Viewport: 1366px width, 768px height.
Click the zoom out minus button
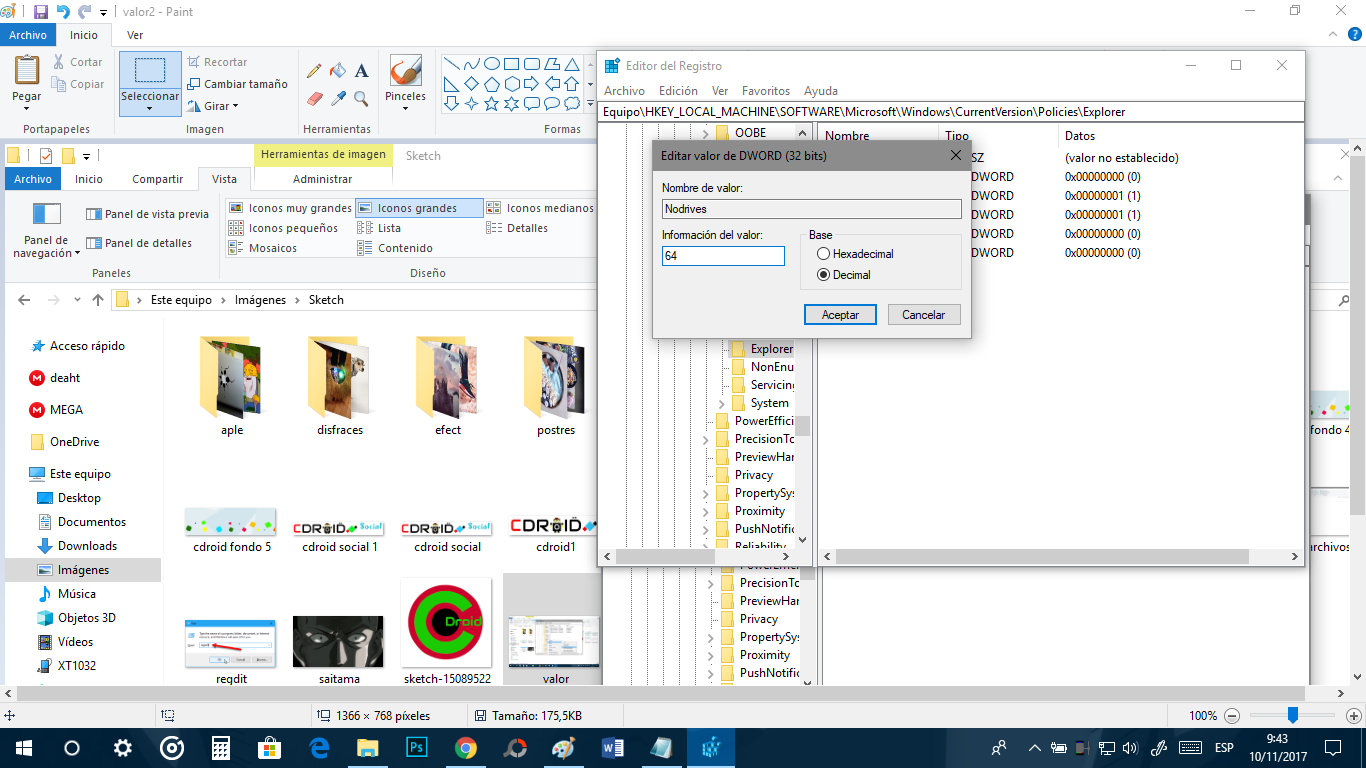[x=1232, y=716]
